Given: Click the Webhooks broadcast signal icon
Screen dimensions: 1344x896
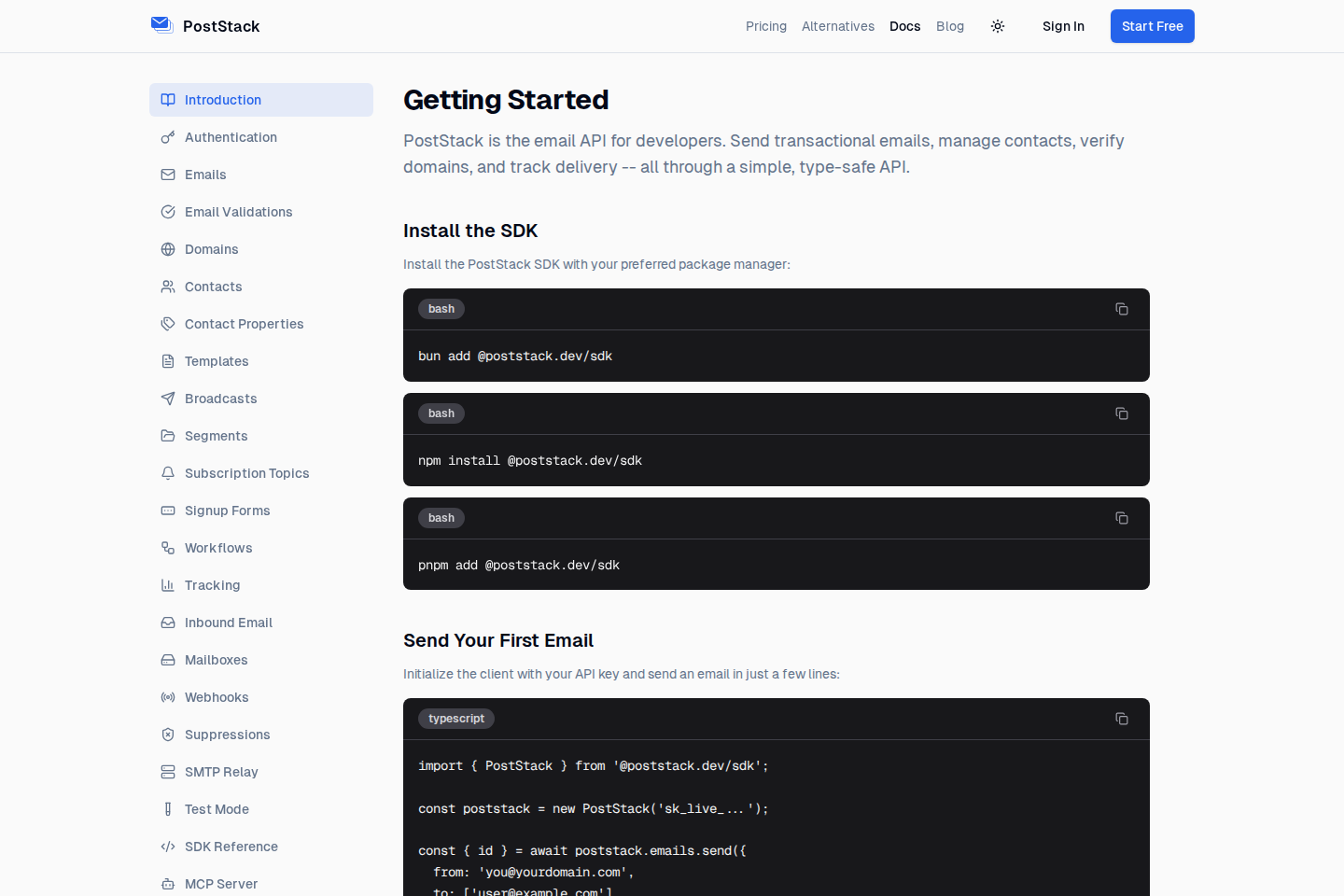Looking at the screenshot, I should coord(168,697).
